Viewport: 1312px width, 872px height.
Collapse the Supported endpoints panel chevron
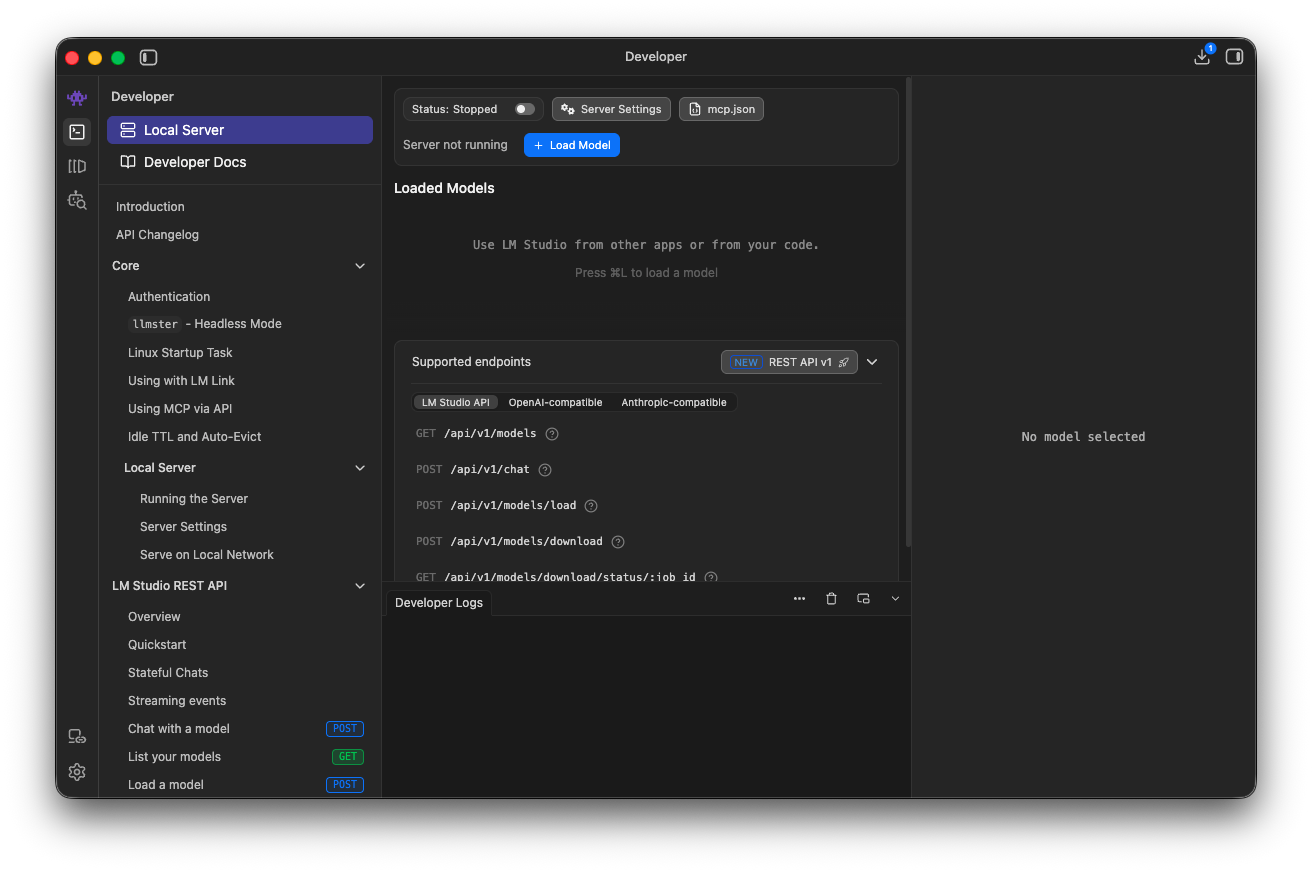point(872,362)
